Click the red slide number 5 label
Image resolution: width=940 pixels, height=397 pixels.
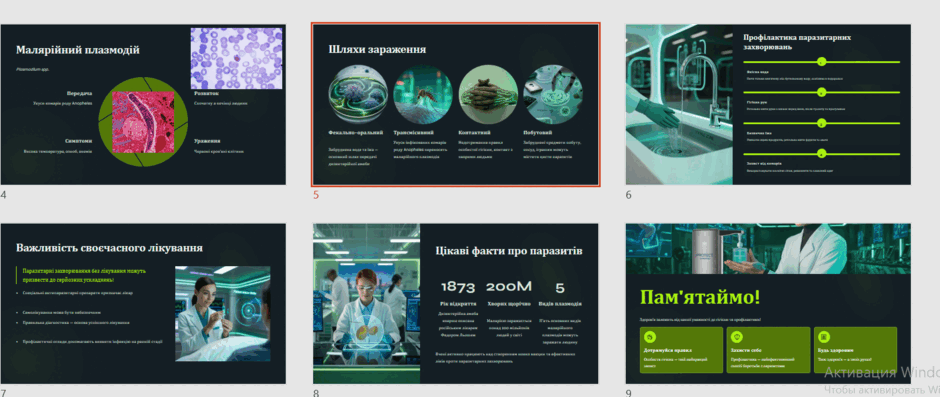(316, 194)
